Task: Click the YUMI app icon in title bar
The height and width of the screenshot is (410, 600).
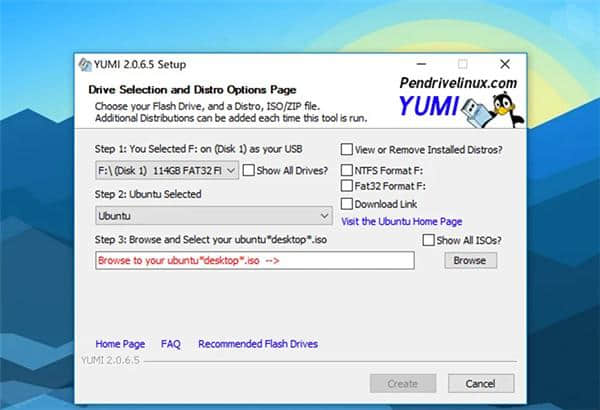Action: [x=85, y=64]
